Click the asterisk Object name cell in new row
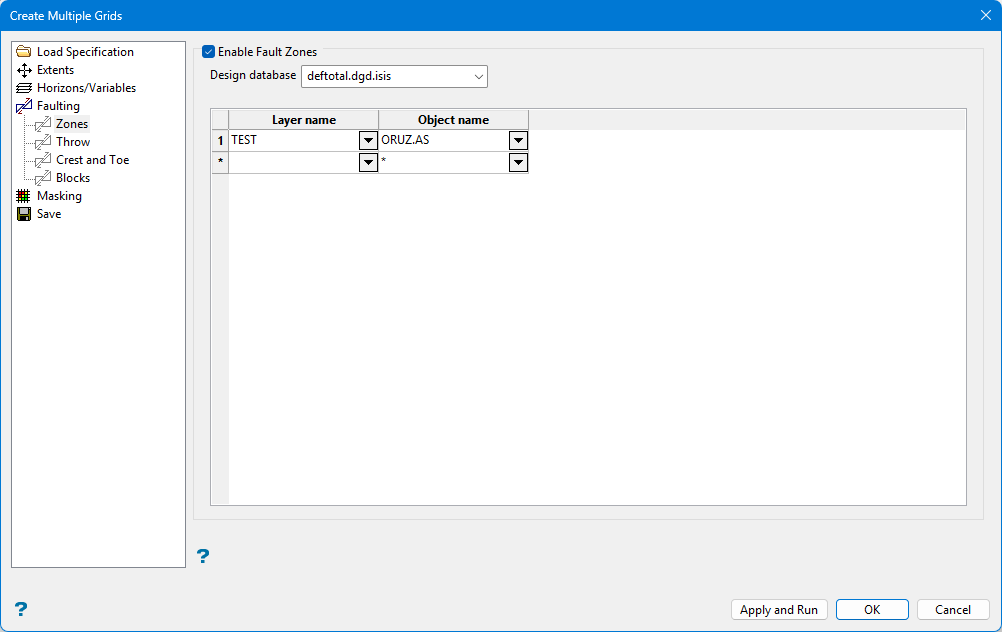The image size is (1002, 632). [x=444, y=162]
